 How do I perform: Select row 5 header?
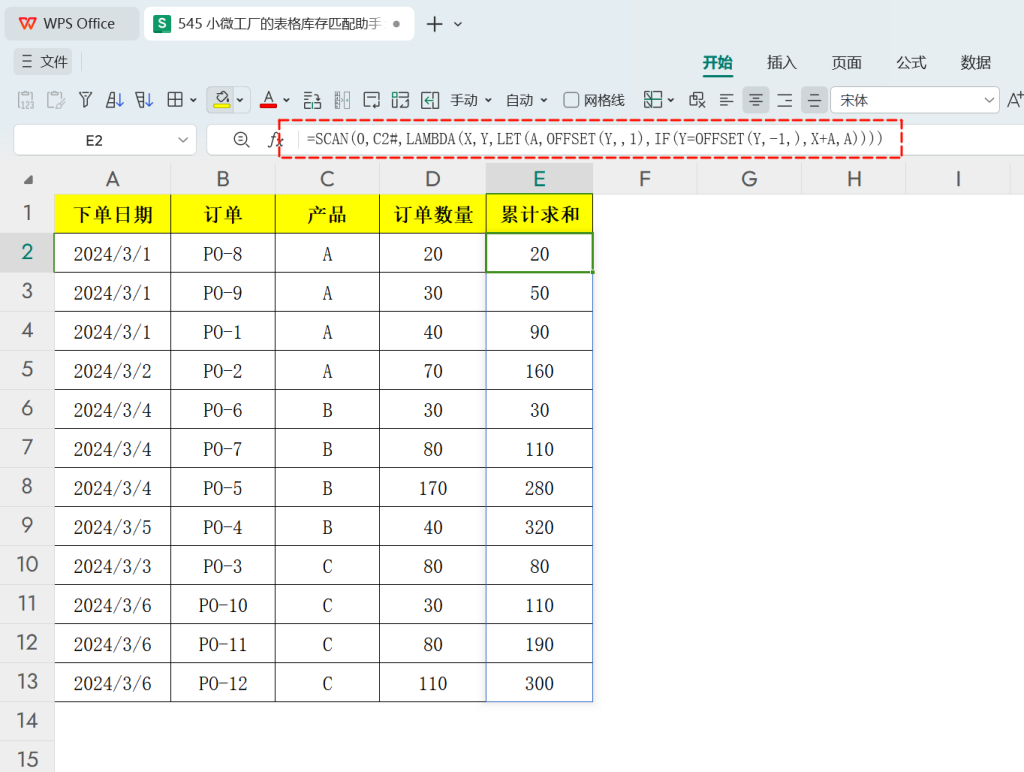(27, 370)
